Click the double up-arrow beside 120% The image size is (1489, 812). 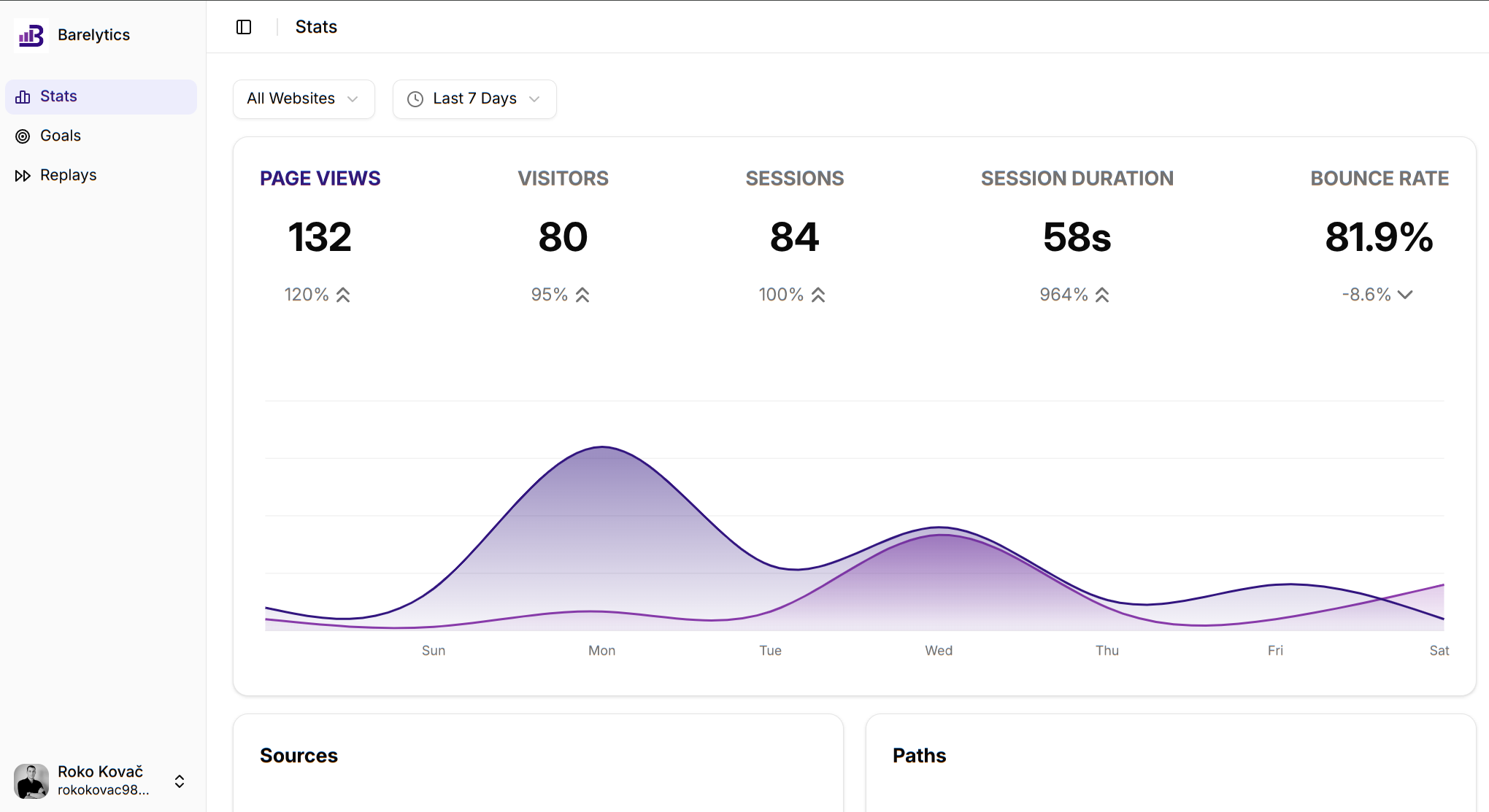click(343, 295)
